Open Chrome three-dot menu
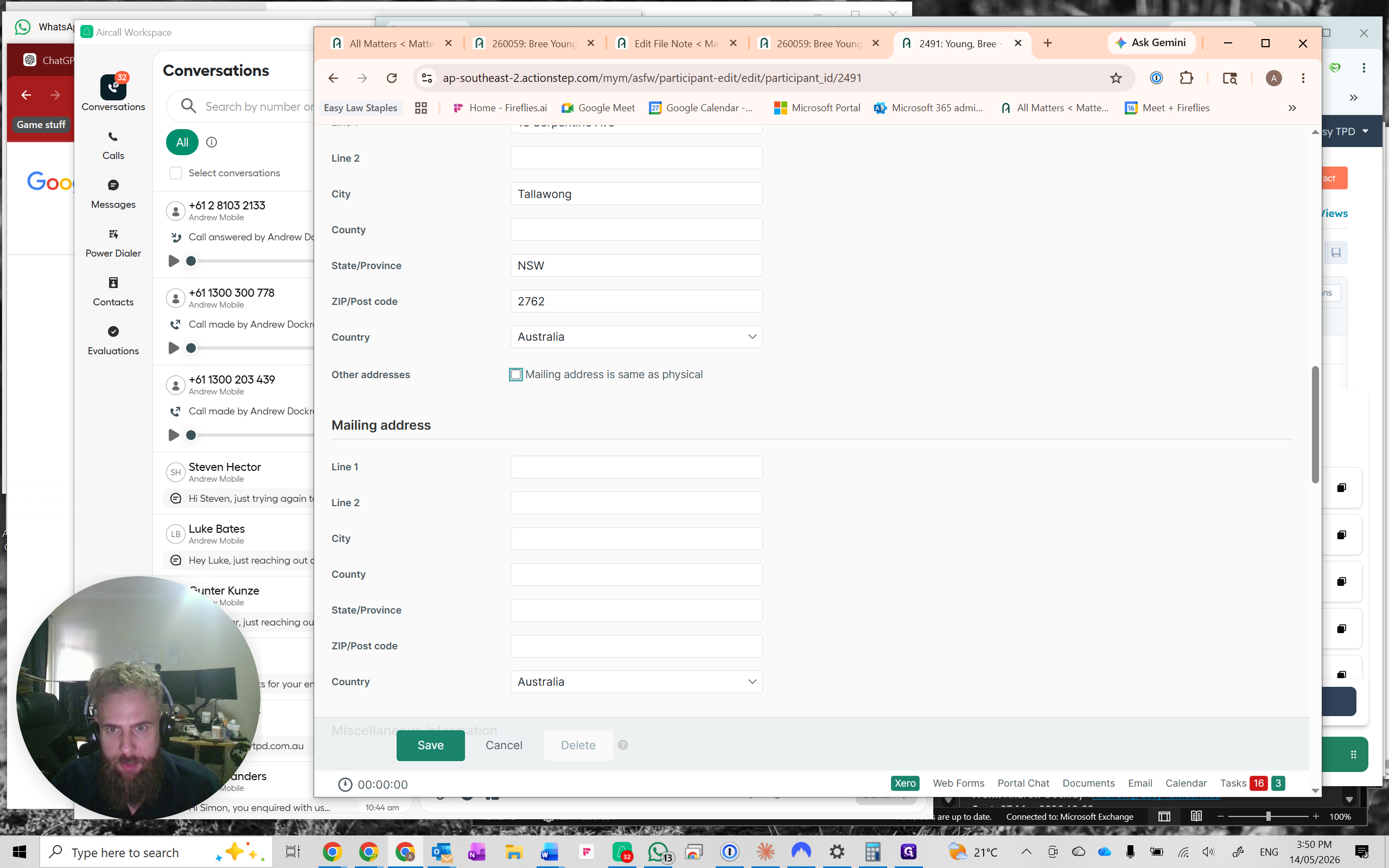Screen dimensions: 1389x868 1303,78
